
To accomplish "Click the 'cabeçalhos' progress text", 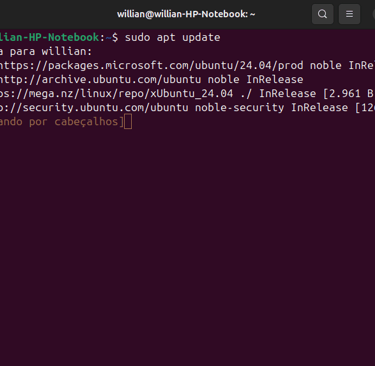I will click(x=86, y=122).
